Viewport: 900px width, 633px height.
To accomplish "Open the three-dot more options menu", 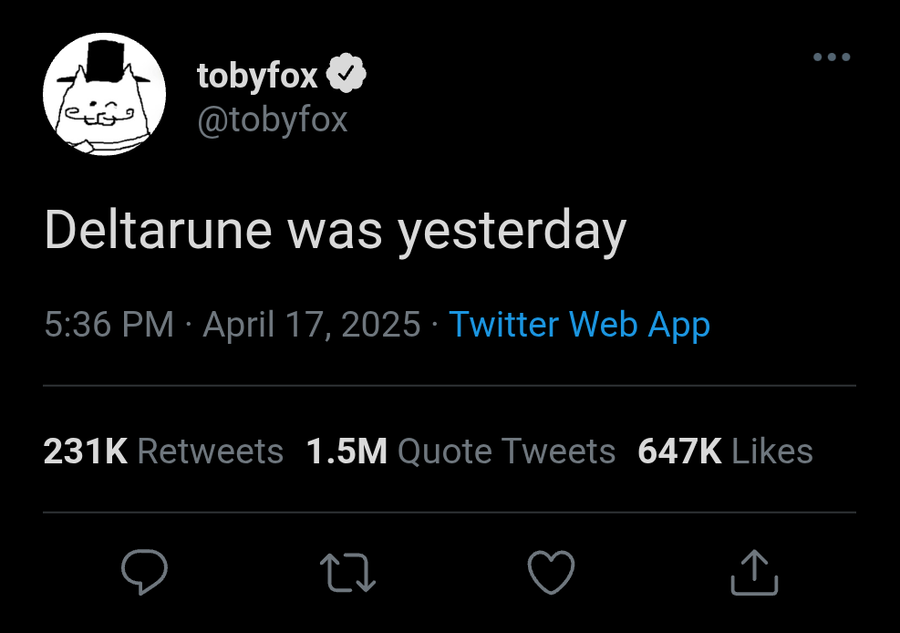I will (831, 58).
